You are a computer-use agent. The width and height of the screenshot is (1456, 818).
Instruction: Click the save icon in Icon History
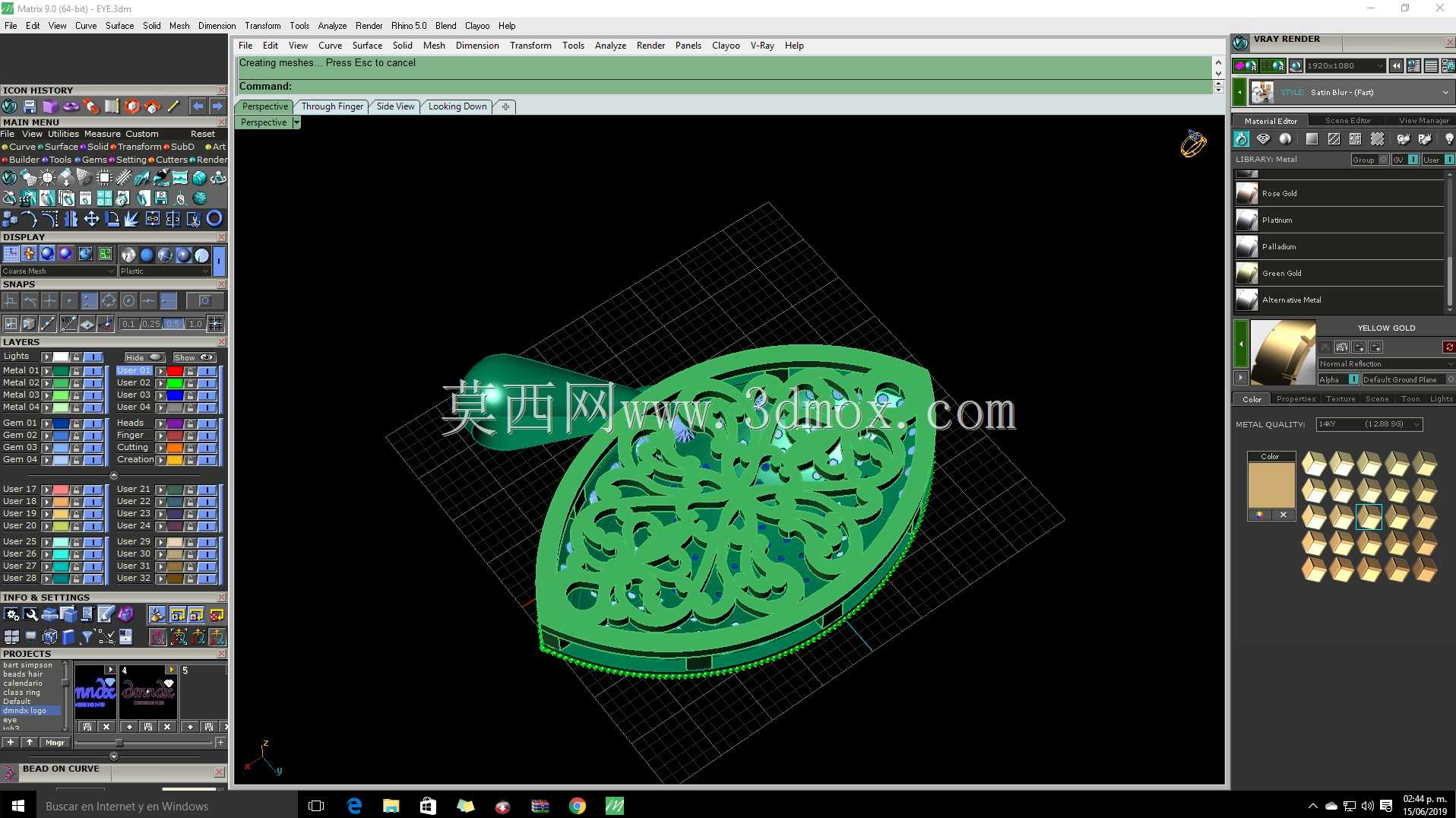click(30, 106)
